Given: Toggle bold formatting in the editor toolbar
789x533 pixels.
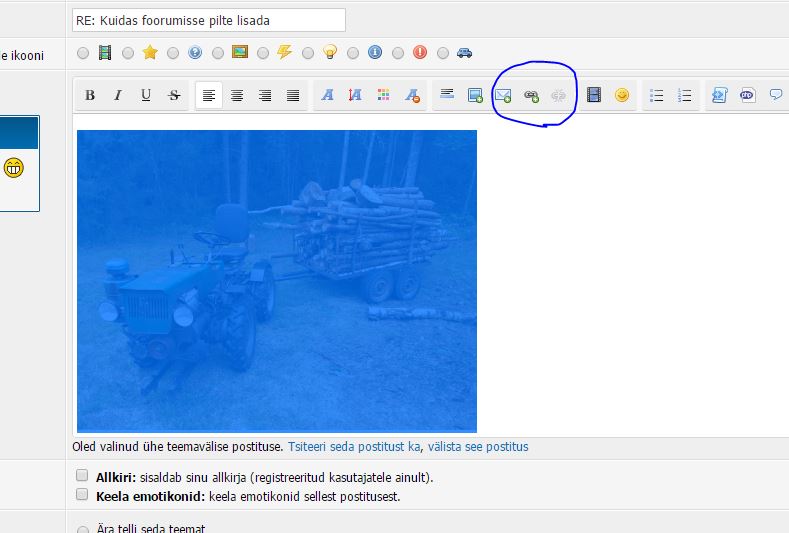Looking at the screenshot, I should click(x=90, y=96).
